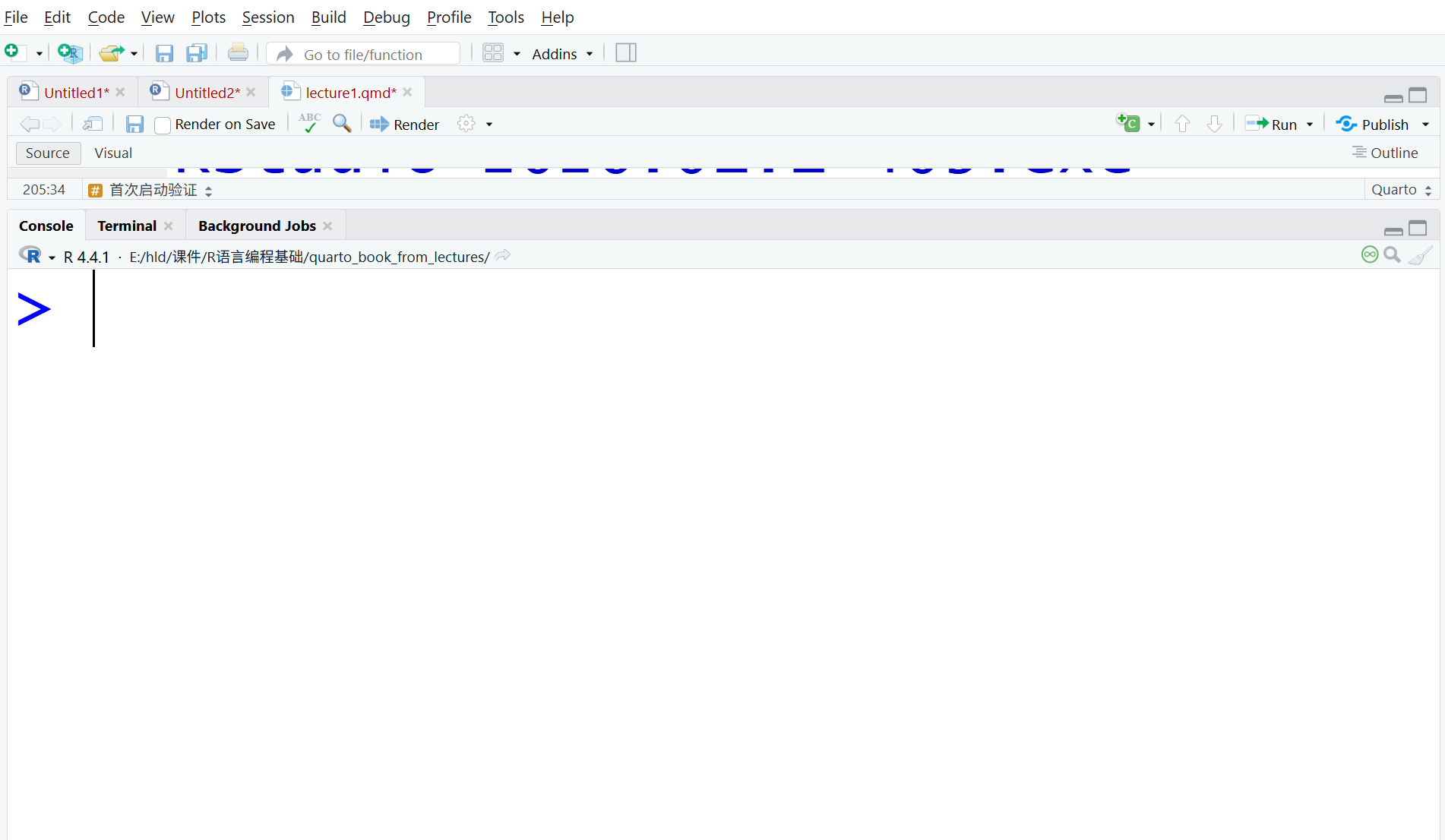Expand the Publish dropdown arrow
Image resolution: width=1445 pixels, height=840 pixels.
click(x=1425, y=125)
